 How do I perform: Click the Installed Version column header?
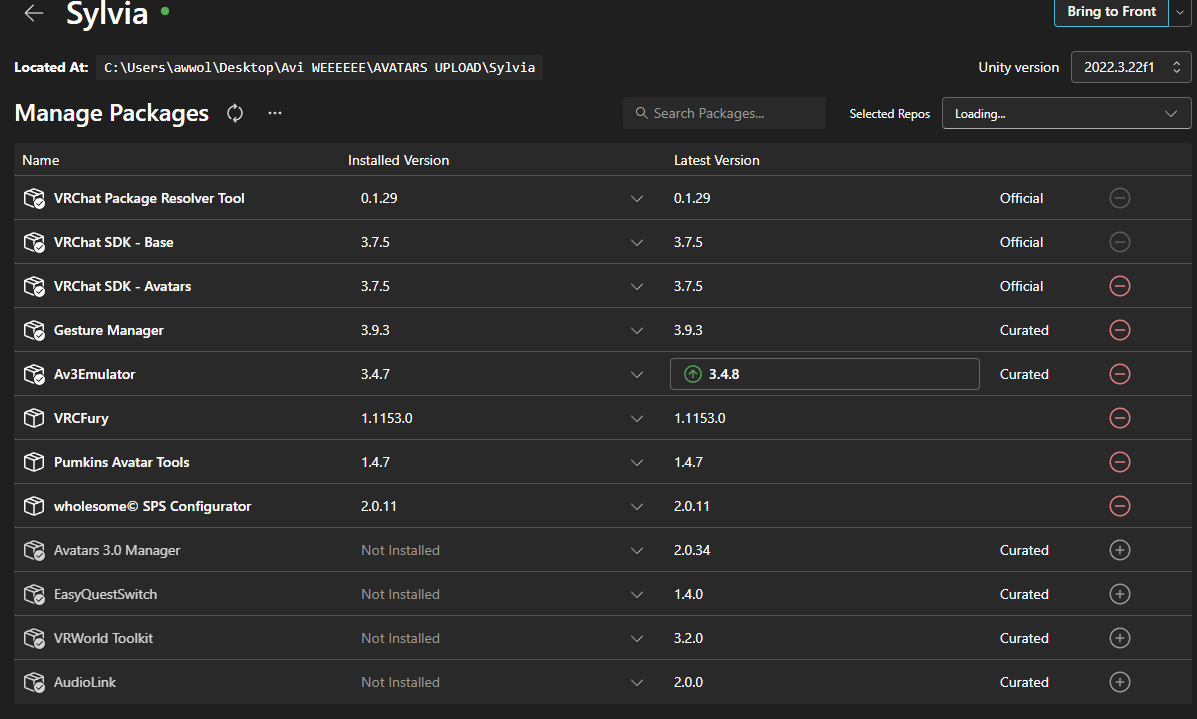point(398,160)
